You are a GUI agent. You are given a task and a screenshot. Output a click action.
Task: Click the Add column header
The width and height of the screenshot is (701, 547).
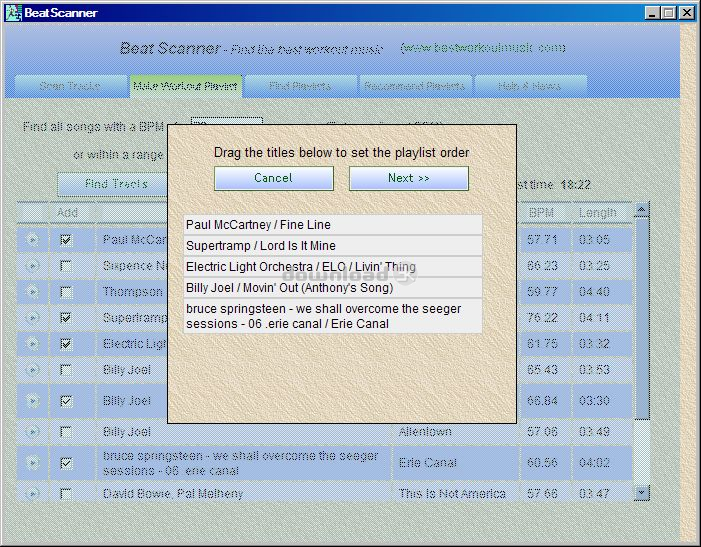72,213
